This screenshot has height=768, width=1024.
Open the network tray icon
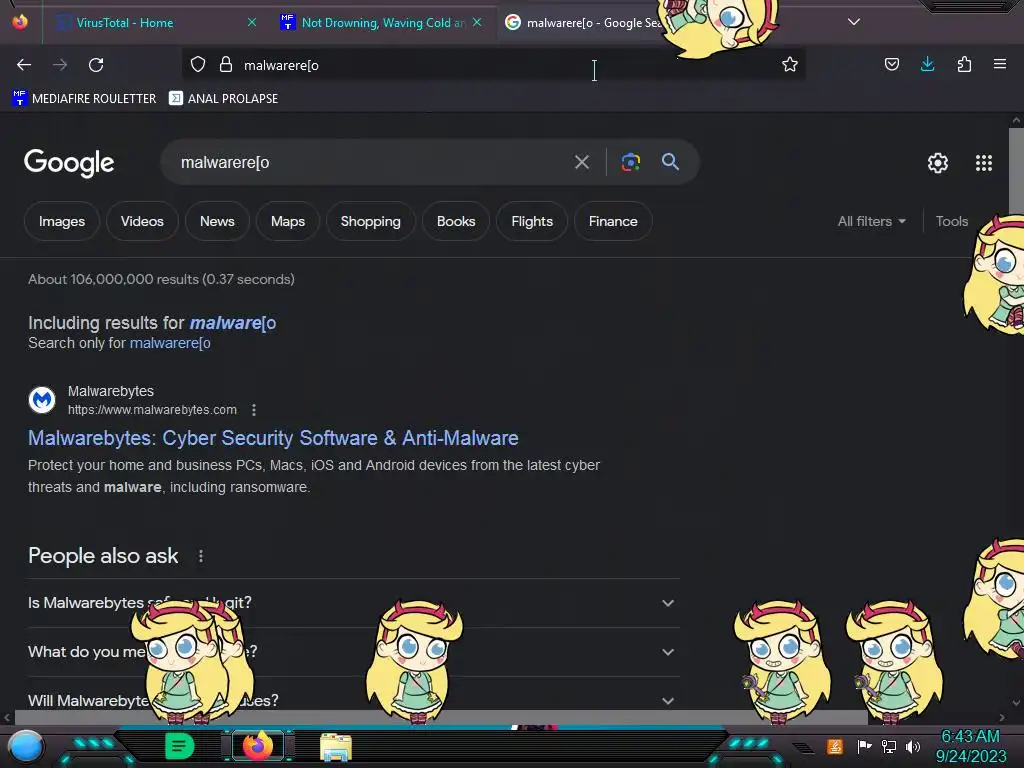click(889, 746)
